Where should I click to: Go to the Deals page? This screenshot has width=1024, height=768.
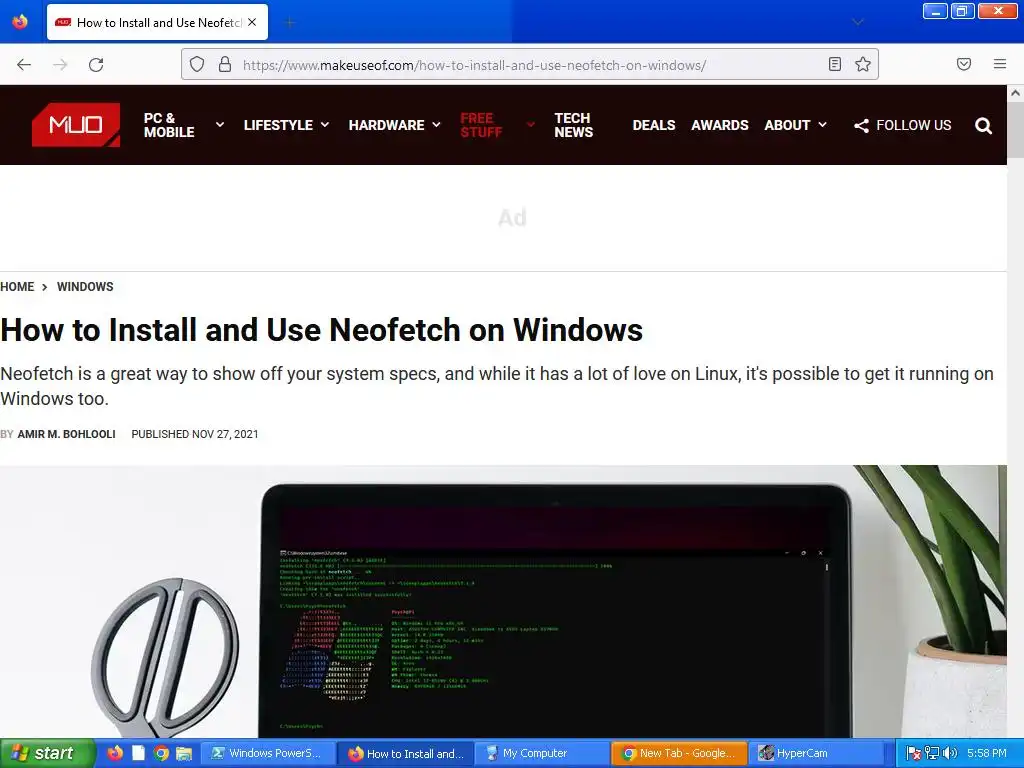(x=654, y=125)
